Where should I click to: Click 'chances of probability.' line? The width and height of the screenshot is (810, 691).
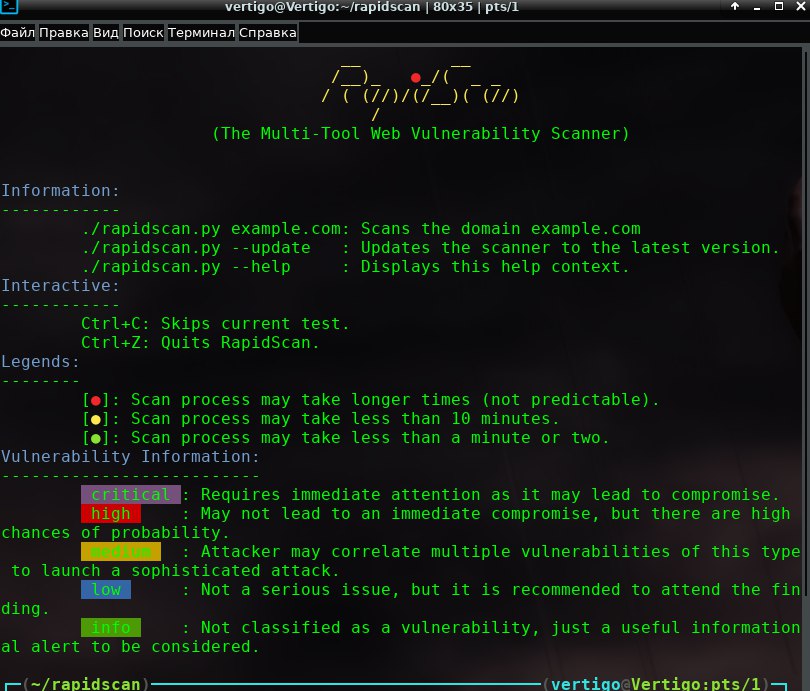(115, 532)
